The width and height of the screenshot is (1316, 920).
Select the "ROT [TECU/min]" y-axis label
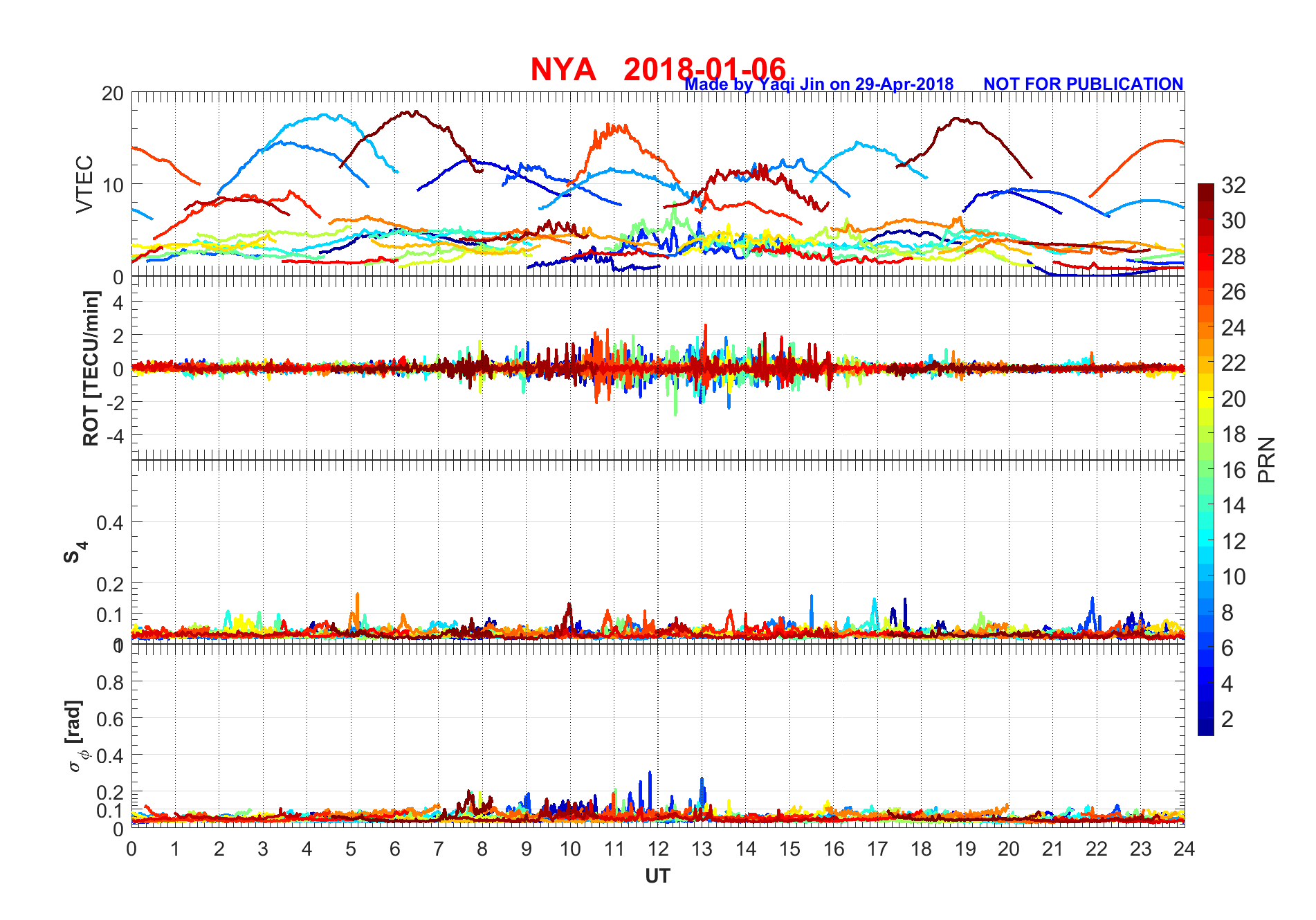(91, 368)
